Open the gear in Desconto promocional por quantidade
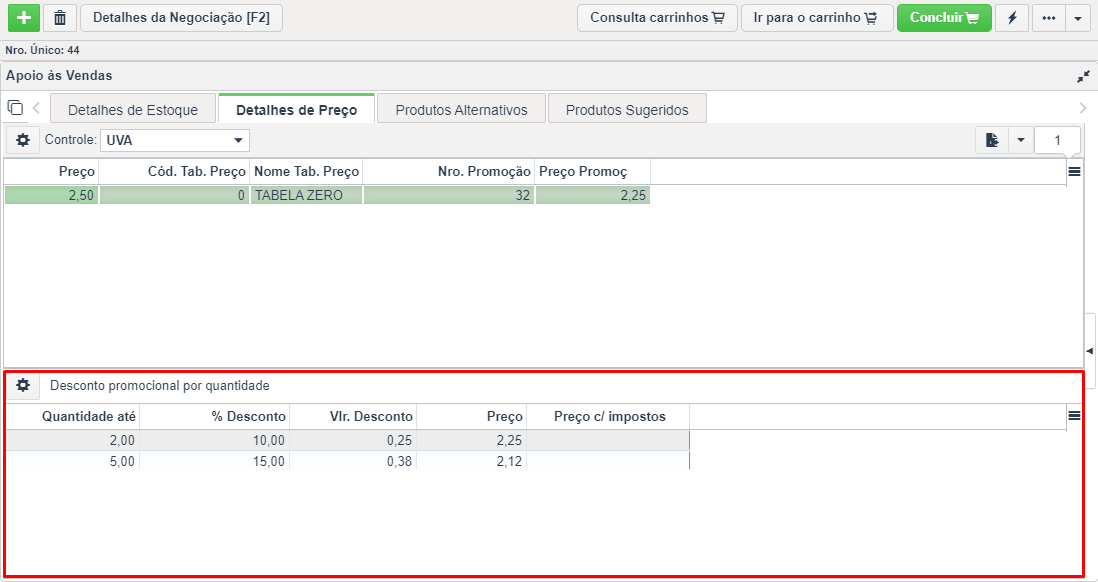The height and width of the screenshot is (582, 1098). [23, 385]
